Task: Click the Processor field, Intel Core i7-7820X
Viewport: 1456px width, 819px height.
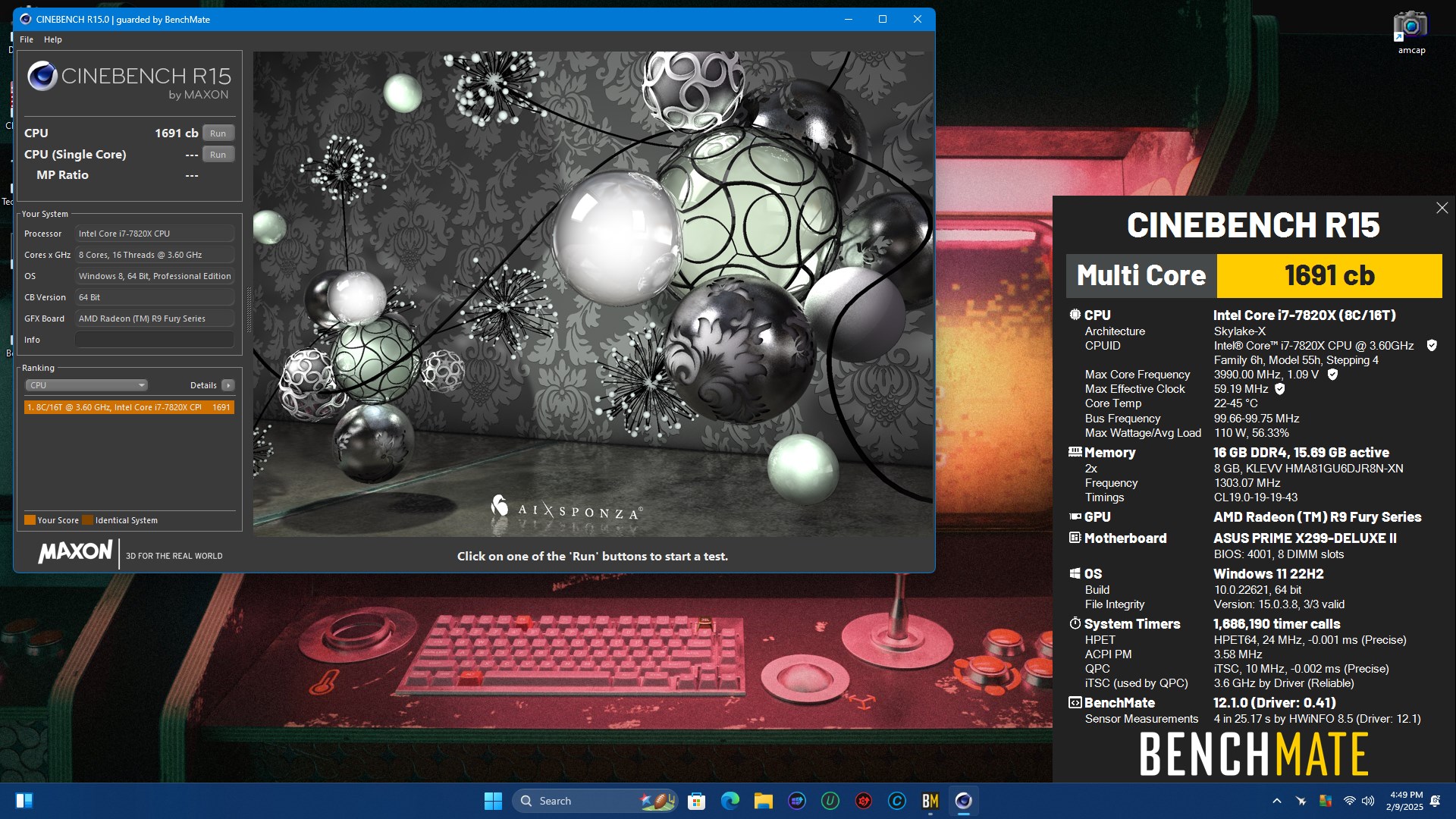Action: click(155, 234)
